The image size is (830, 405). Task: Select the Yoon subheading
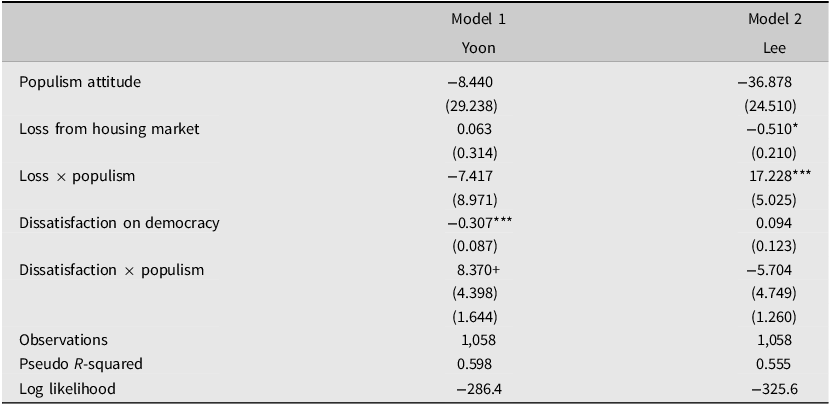479,48
